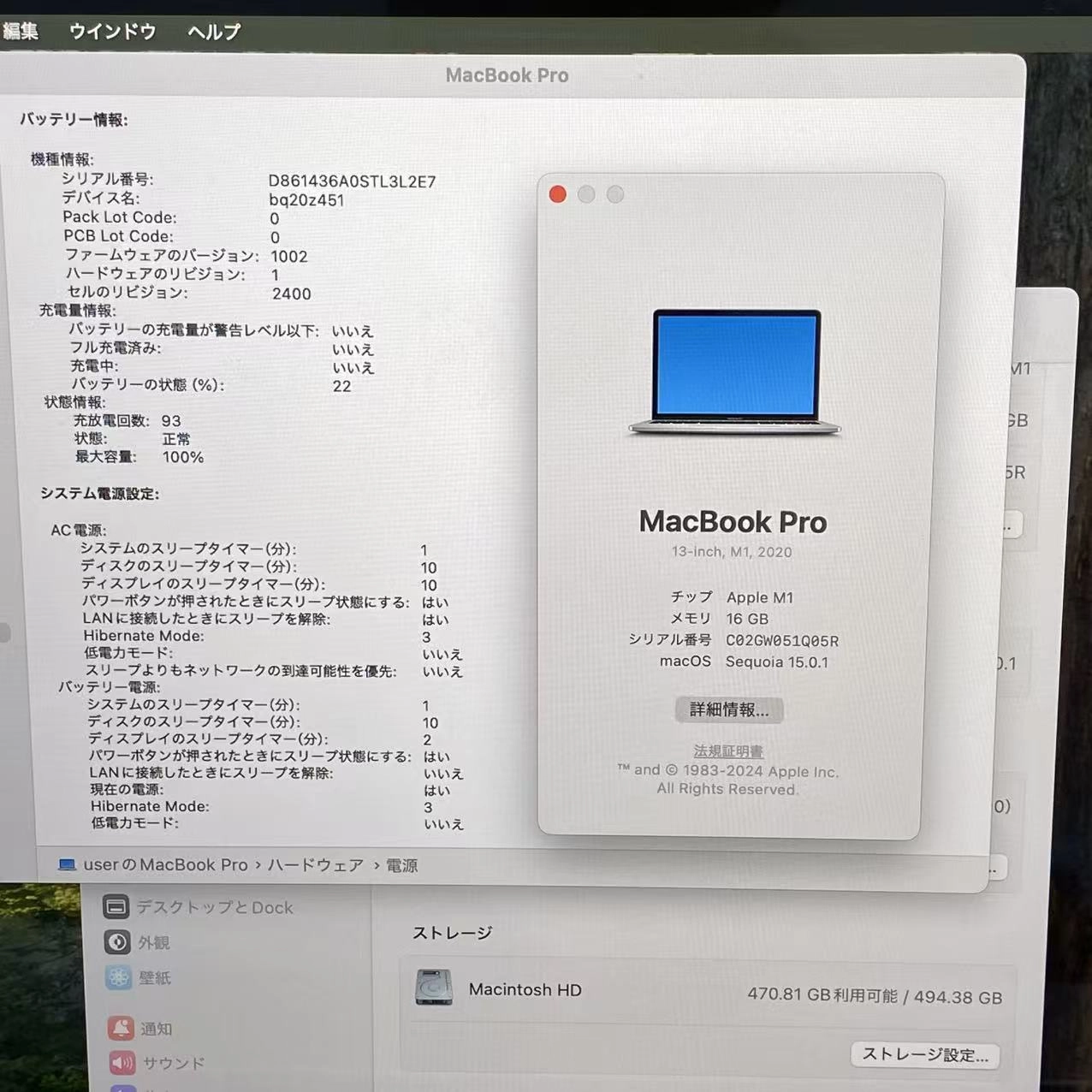Screen dimensions: 1092x1092
Task: Open 通知 in settings sidebar
Action: [140, 1029]
